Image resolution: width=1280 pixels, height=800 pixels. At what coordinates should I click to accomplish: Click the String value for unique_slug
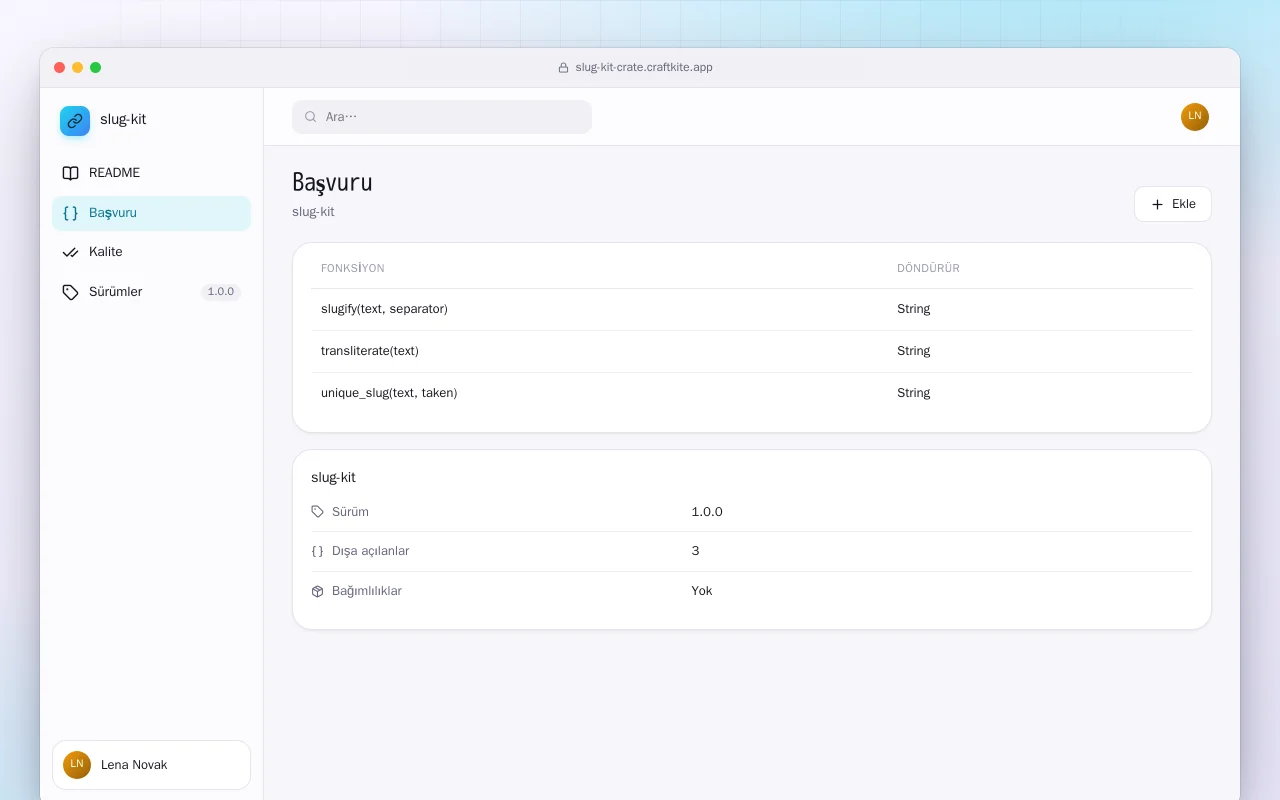tap(914, 393)
